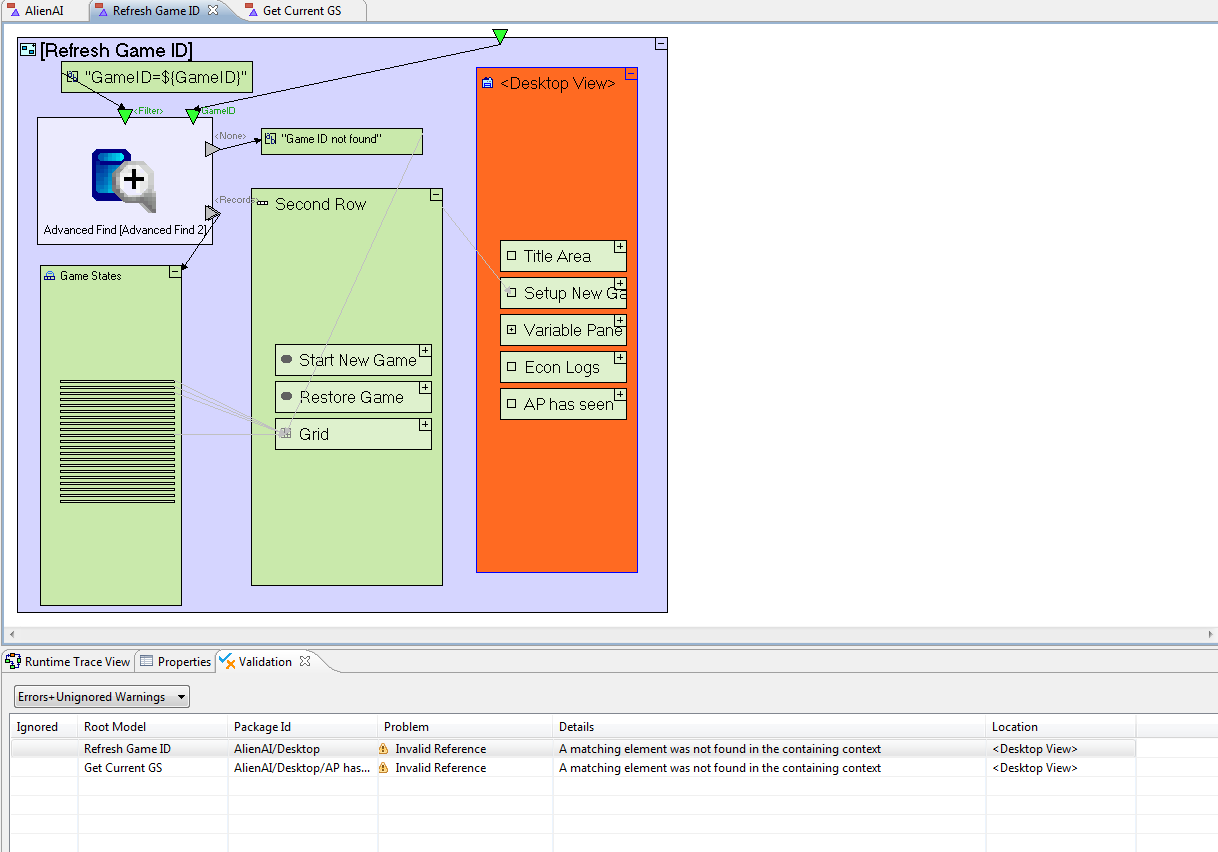Click the green GameID input triangle
The image size is (1218, 852).
click(193, 117)
